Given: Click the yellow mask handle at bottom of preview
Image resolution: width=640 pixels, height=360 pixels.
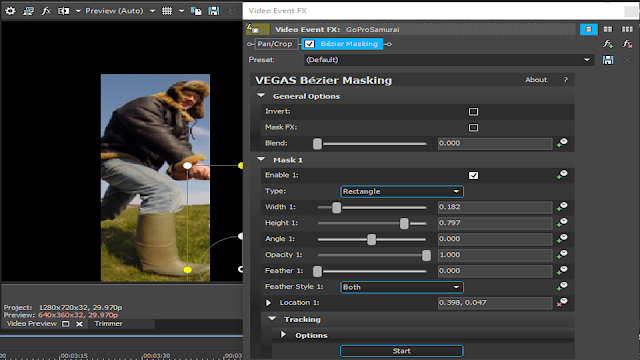Looking at the screenshot, I should coord(187,270).
